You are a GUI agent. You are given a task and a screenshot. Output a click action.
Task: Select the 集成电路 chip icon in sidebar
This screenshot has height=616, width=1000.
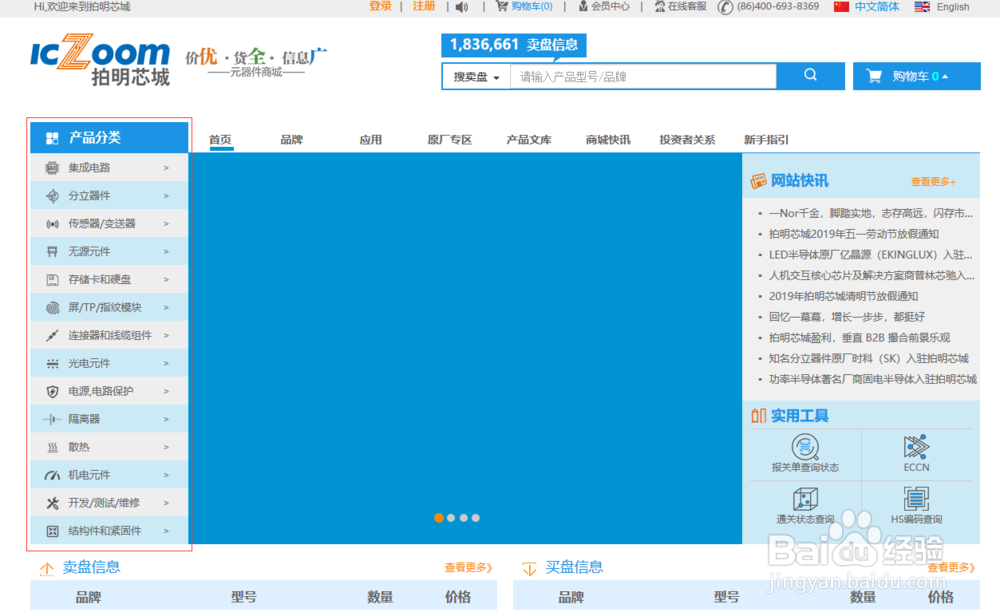[x=52, y=167]
